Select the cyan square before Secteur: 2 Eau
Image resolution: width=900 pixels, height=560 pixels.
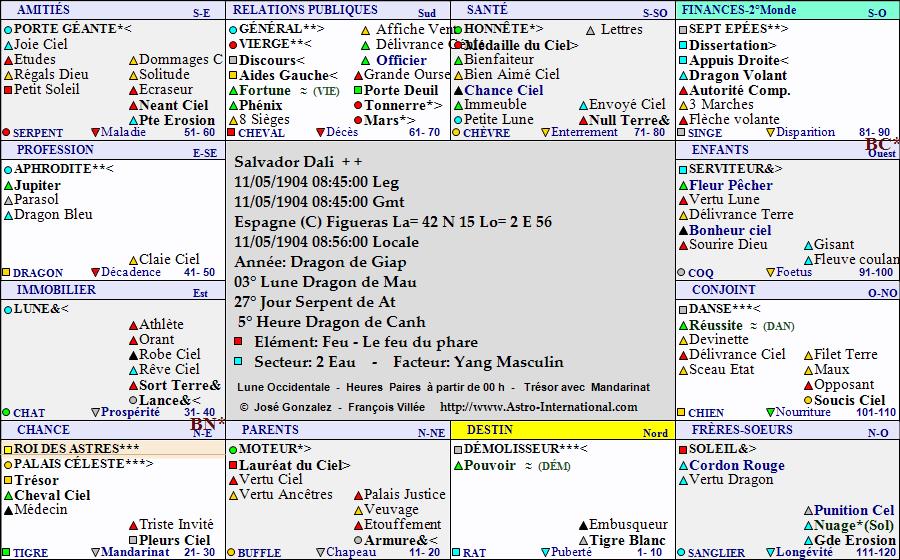click(x=238, y=362)
